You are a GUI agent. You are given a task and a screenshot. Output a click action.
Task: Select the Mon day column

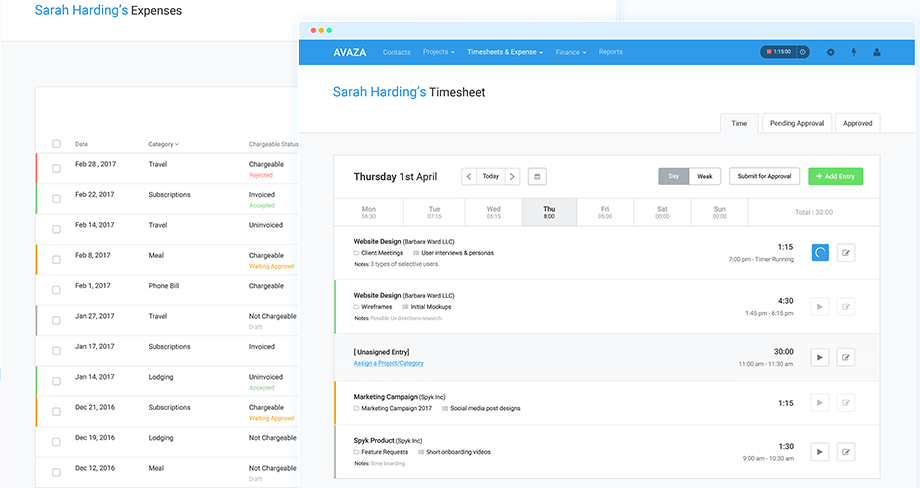(368, 212)
